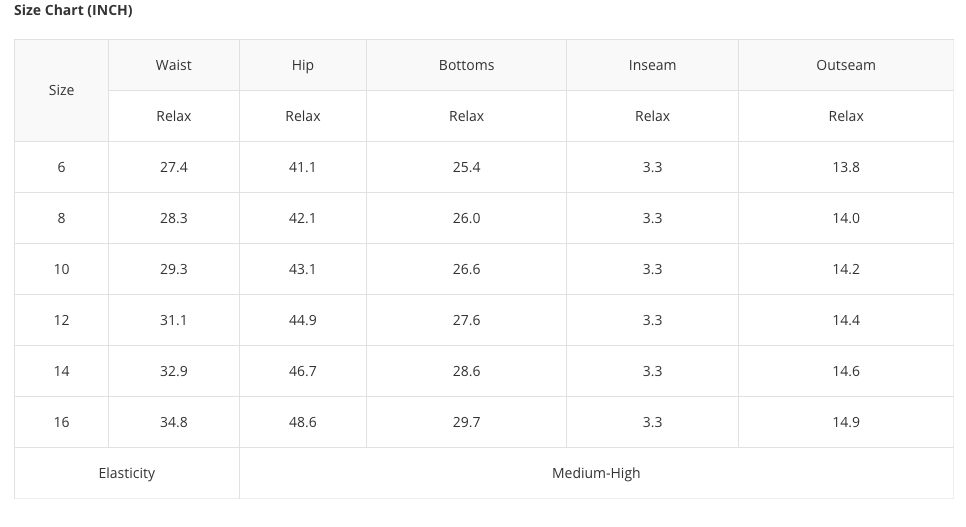Click size 14 inseam value 3.3
Viewport: 966px width, 527px height.
[652, 371]
